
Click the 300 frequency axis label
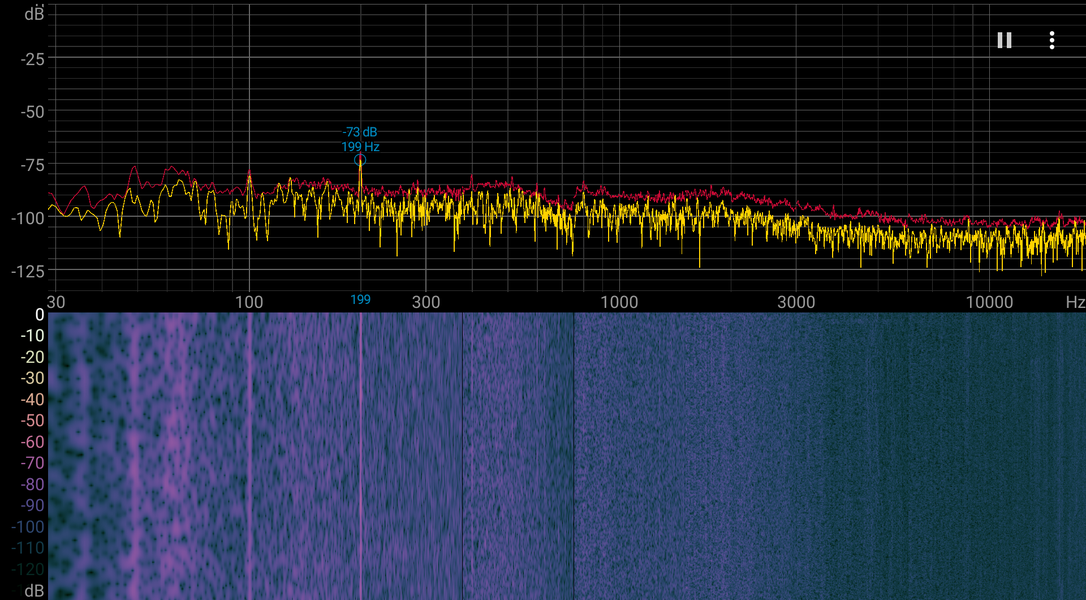click(426, 302)
